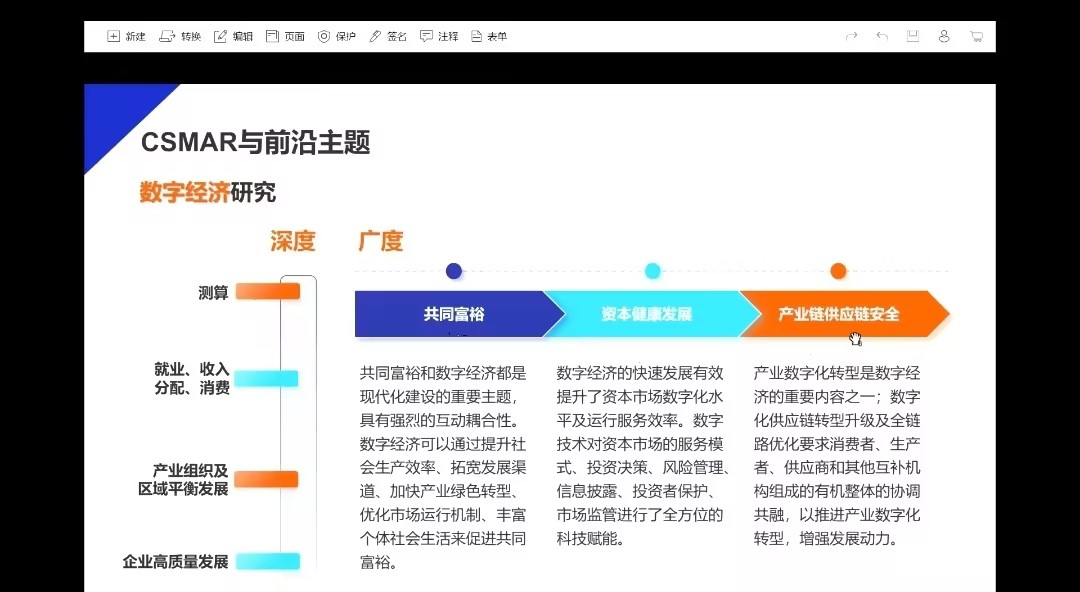Click the cyan bar beside 企业高质量发展

tap(268, 561)
